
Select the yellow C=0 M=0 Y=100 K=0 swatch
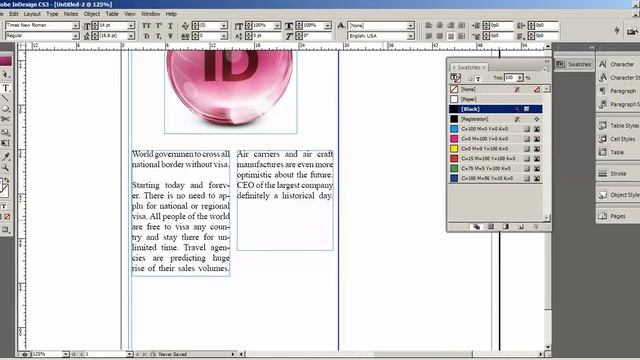point(496,149)
